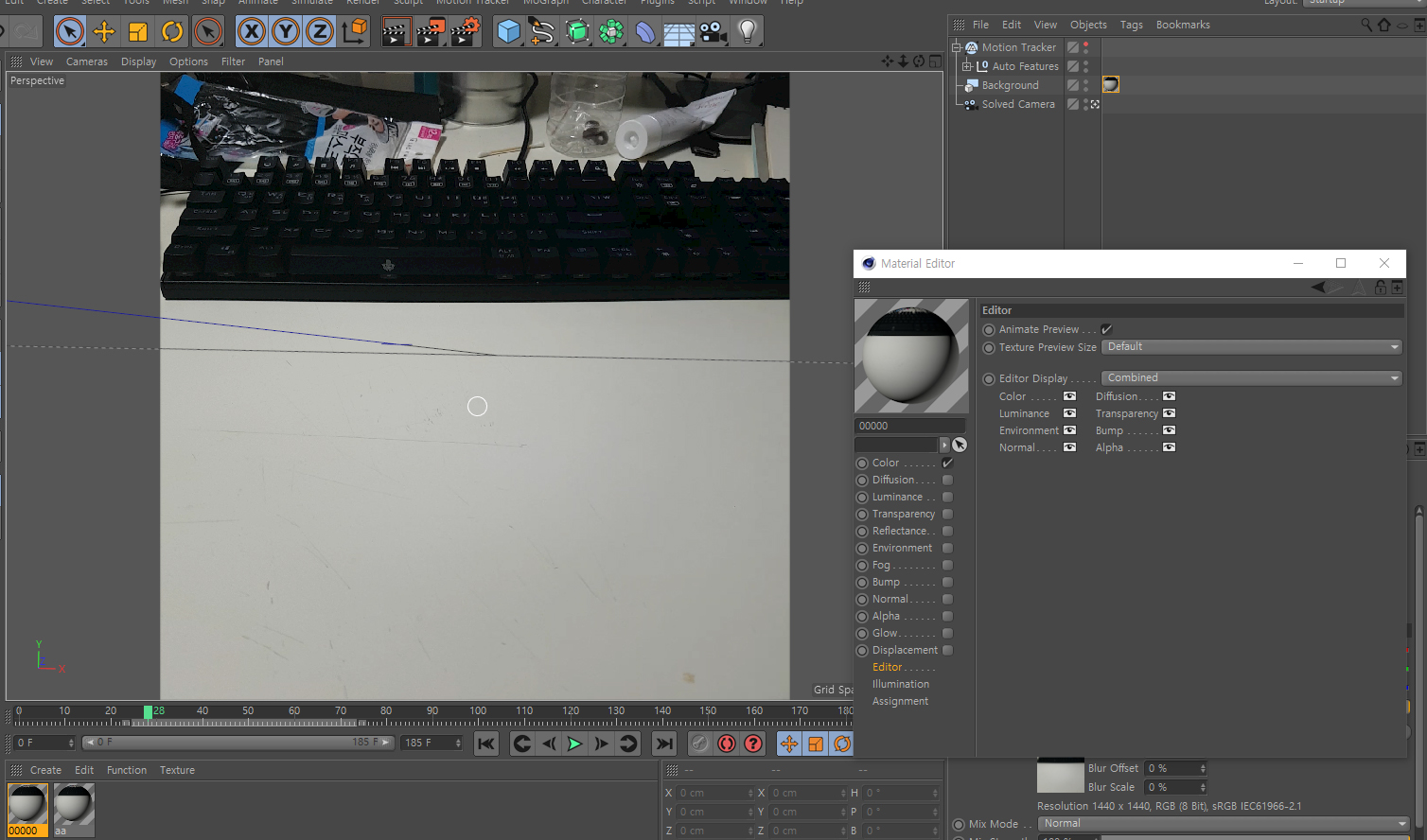Open the generators subdivision icon
The image size is (1427, 840).
coord(577,31)
